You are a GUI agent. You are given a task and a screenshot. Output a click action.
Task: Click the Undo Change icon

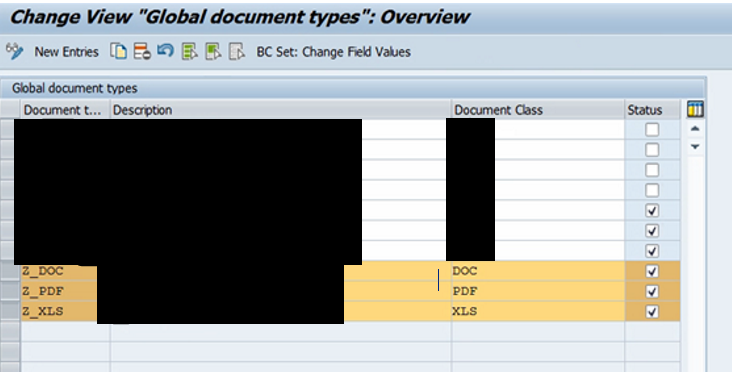165,50
